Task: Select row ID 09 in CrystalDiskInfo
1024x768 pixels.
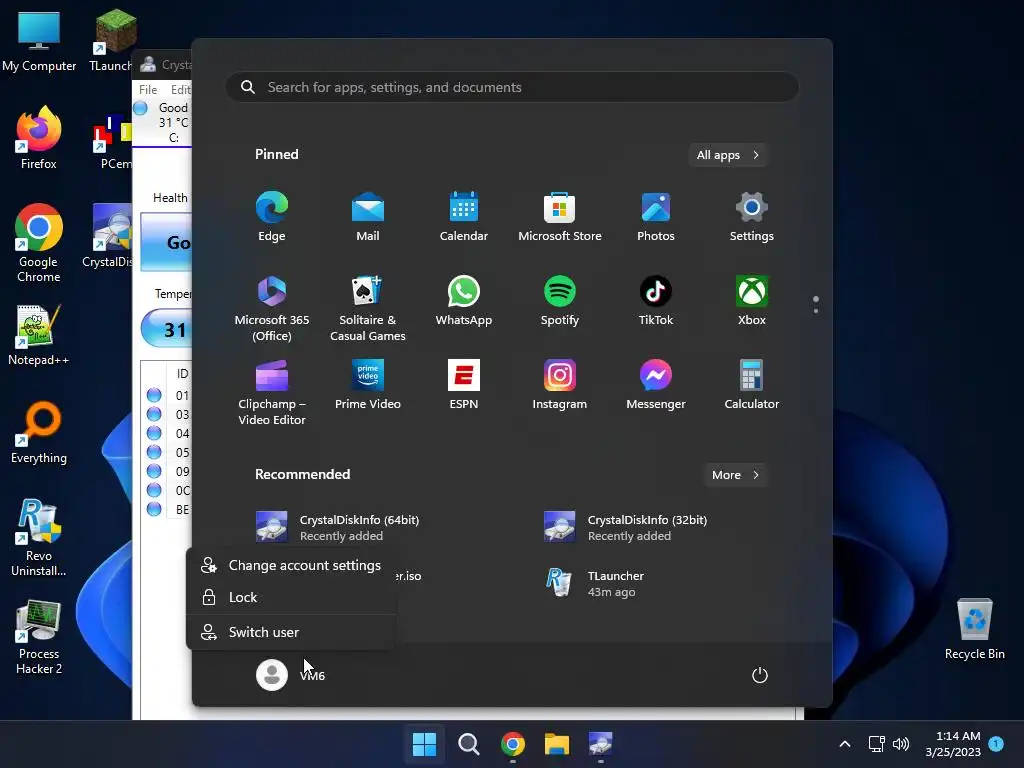Action: (168, 471)
